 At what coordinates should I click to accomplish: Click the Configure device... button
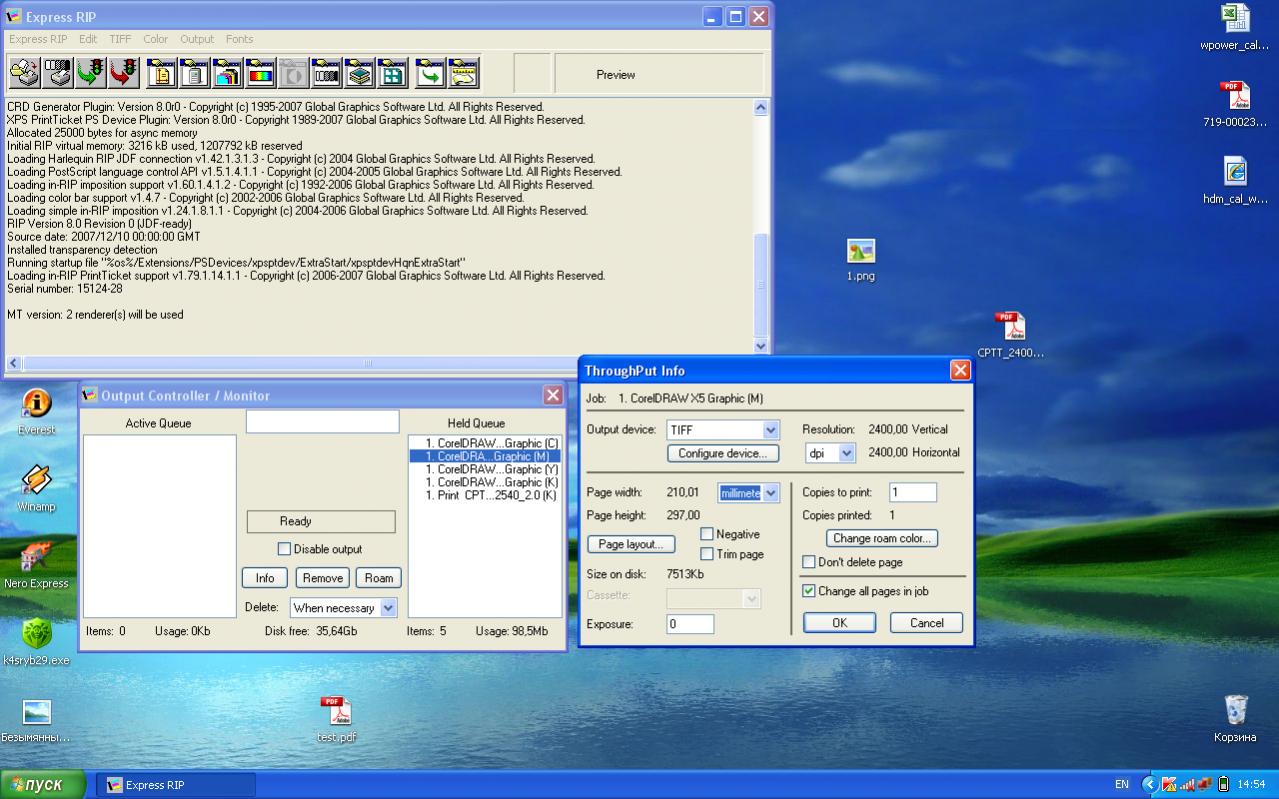(723, 453)
